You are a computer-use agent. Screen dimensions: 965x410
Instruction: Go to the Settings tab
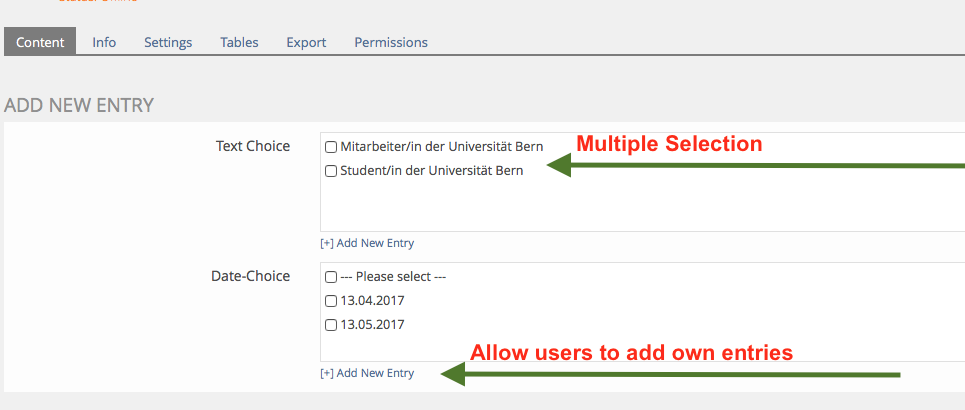coord(168,42)
